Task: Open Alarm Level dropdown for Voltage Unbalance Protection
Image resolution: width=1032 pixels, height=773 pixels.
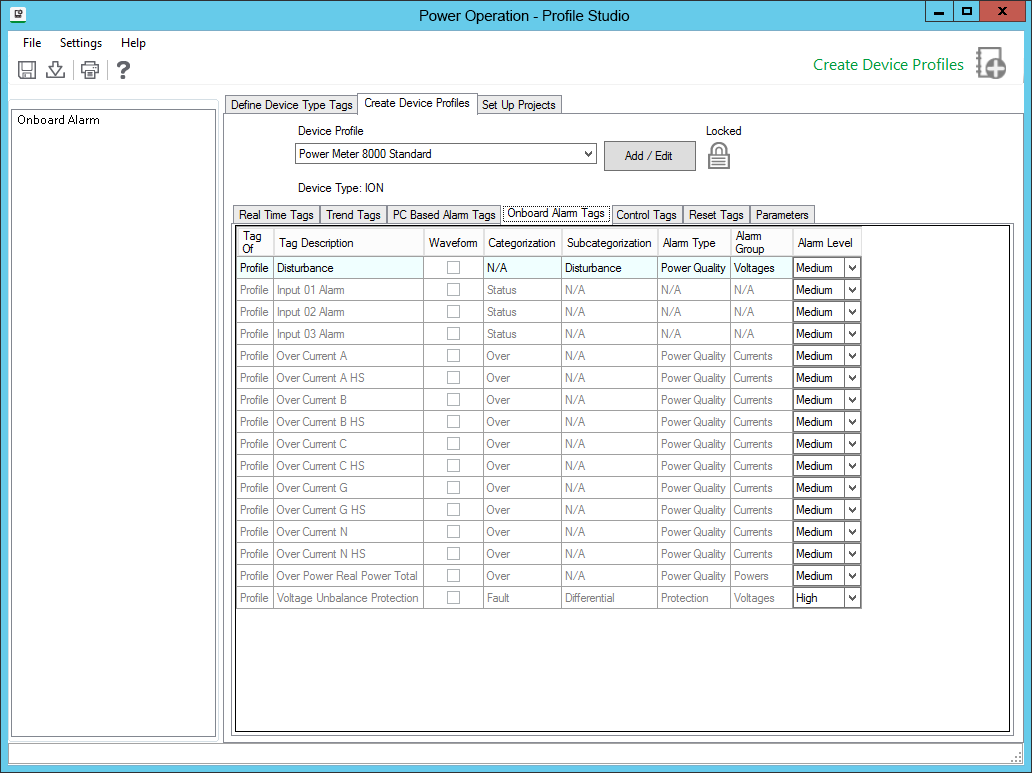Action: click(852, 598)
